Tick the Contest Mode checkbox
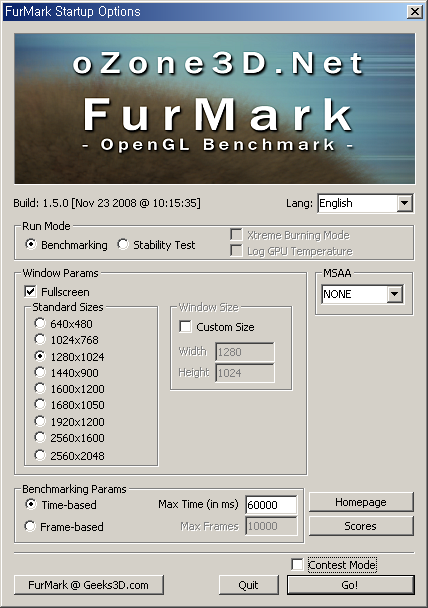The height and width of the screenshot is (608, 428). (x=297, y=565)
